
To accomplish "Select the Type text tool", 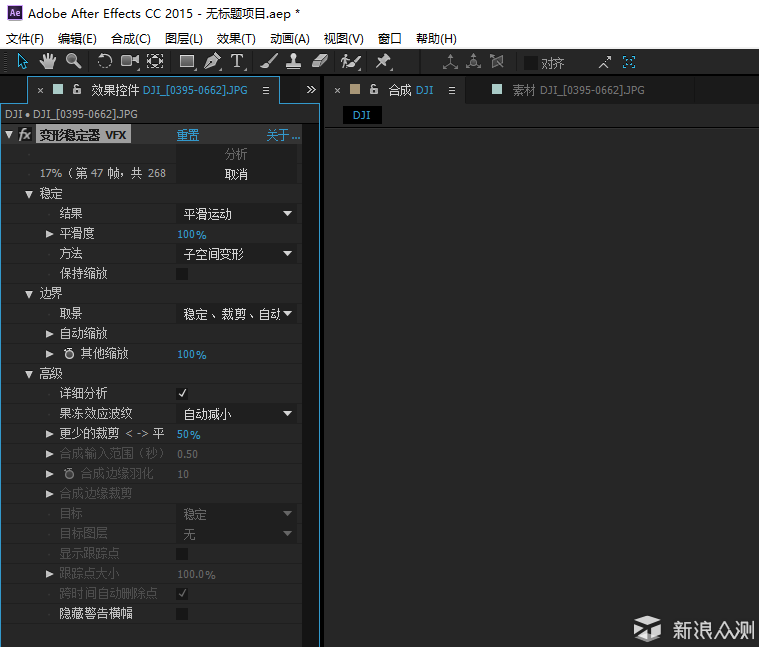I will pyautogui.click(x=237, y=61).
